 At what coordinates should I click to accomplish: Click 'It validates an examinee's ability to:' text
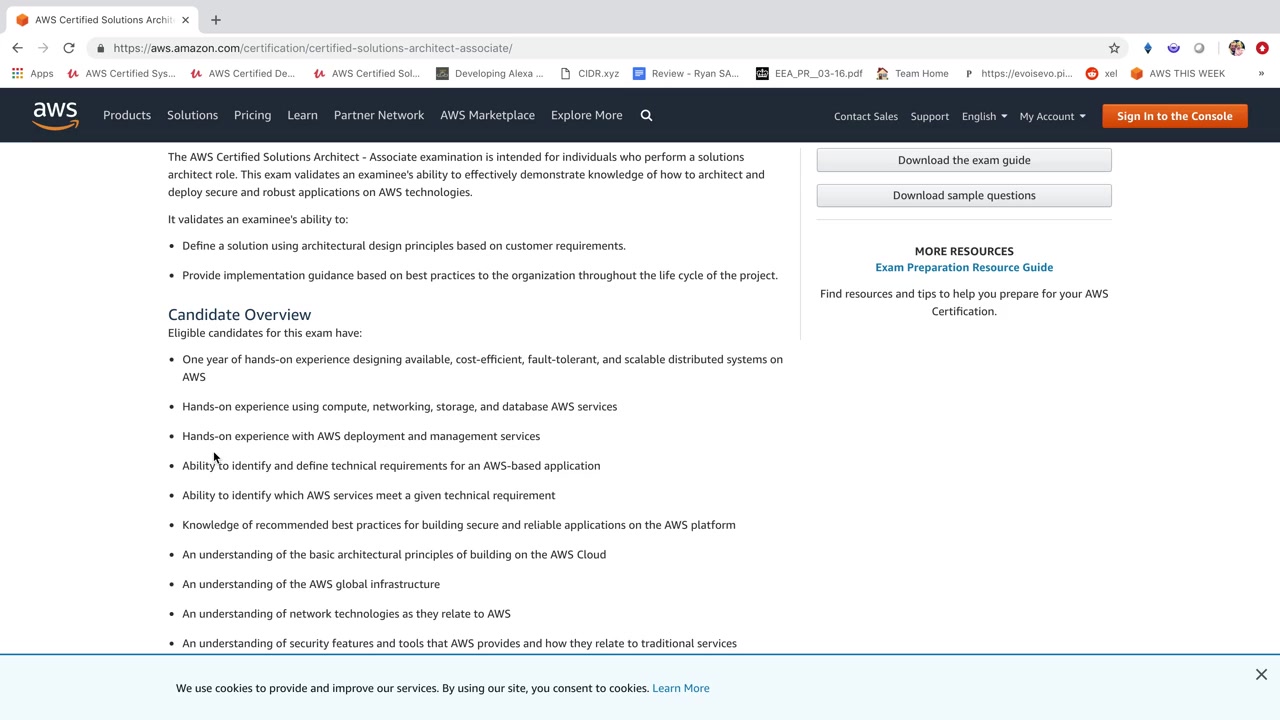point(258,219)
